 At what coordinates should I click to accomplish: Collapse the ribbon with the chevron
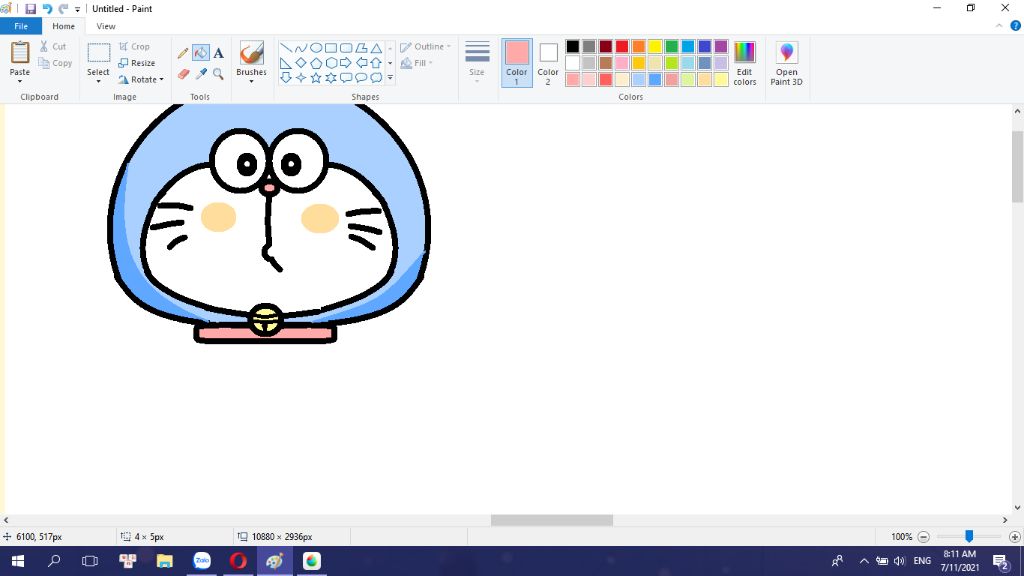(x=999, y=26)
